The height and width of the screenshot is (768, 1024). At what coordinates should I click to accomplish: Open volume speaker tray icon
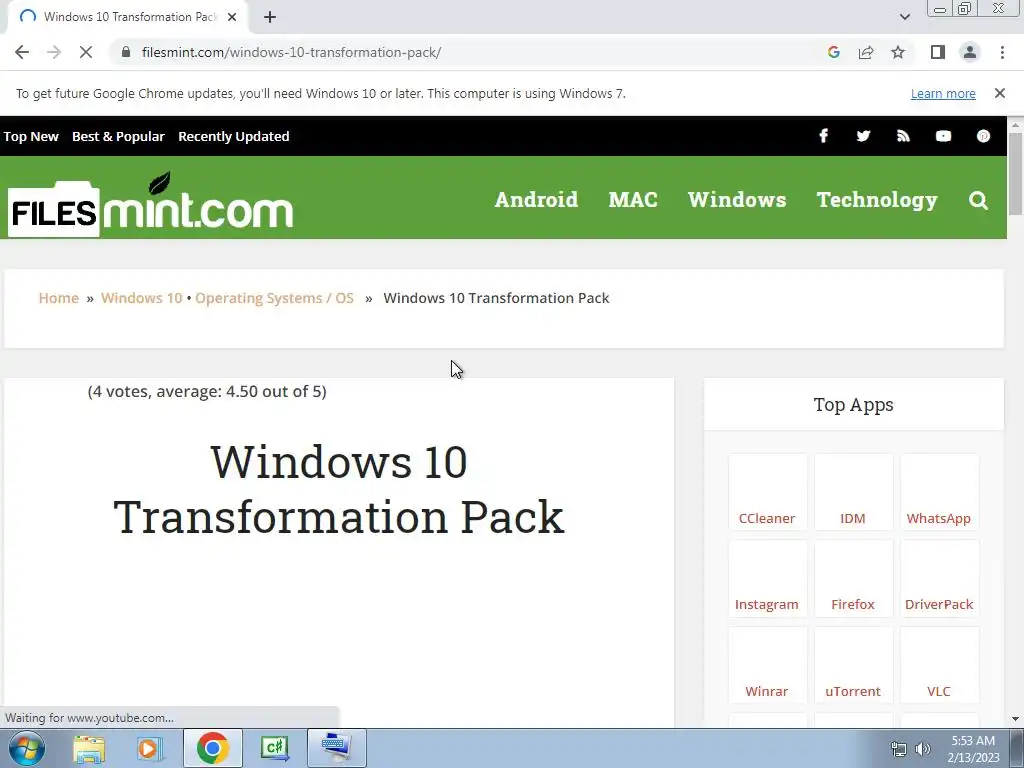[x=922, y=749]
